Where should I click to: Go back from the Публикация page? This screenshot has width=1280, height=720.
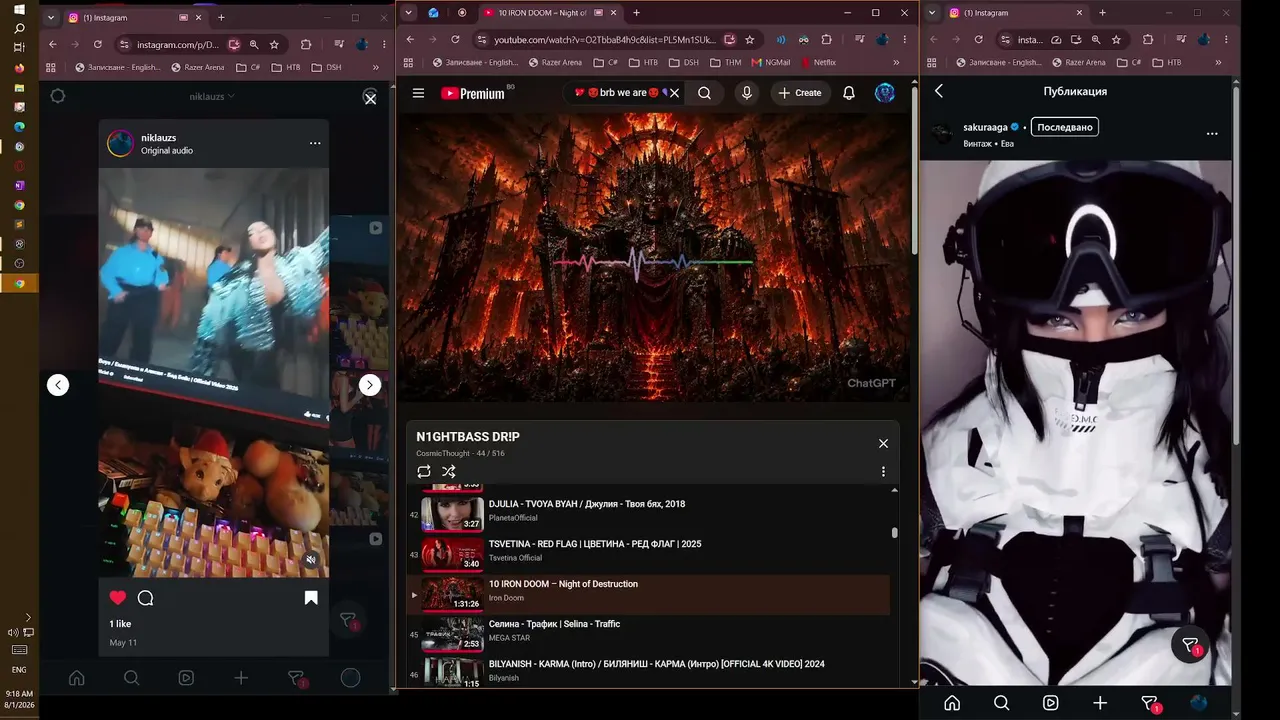pos(939,91)
